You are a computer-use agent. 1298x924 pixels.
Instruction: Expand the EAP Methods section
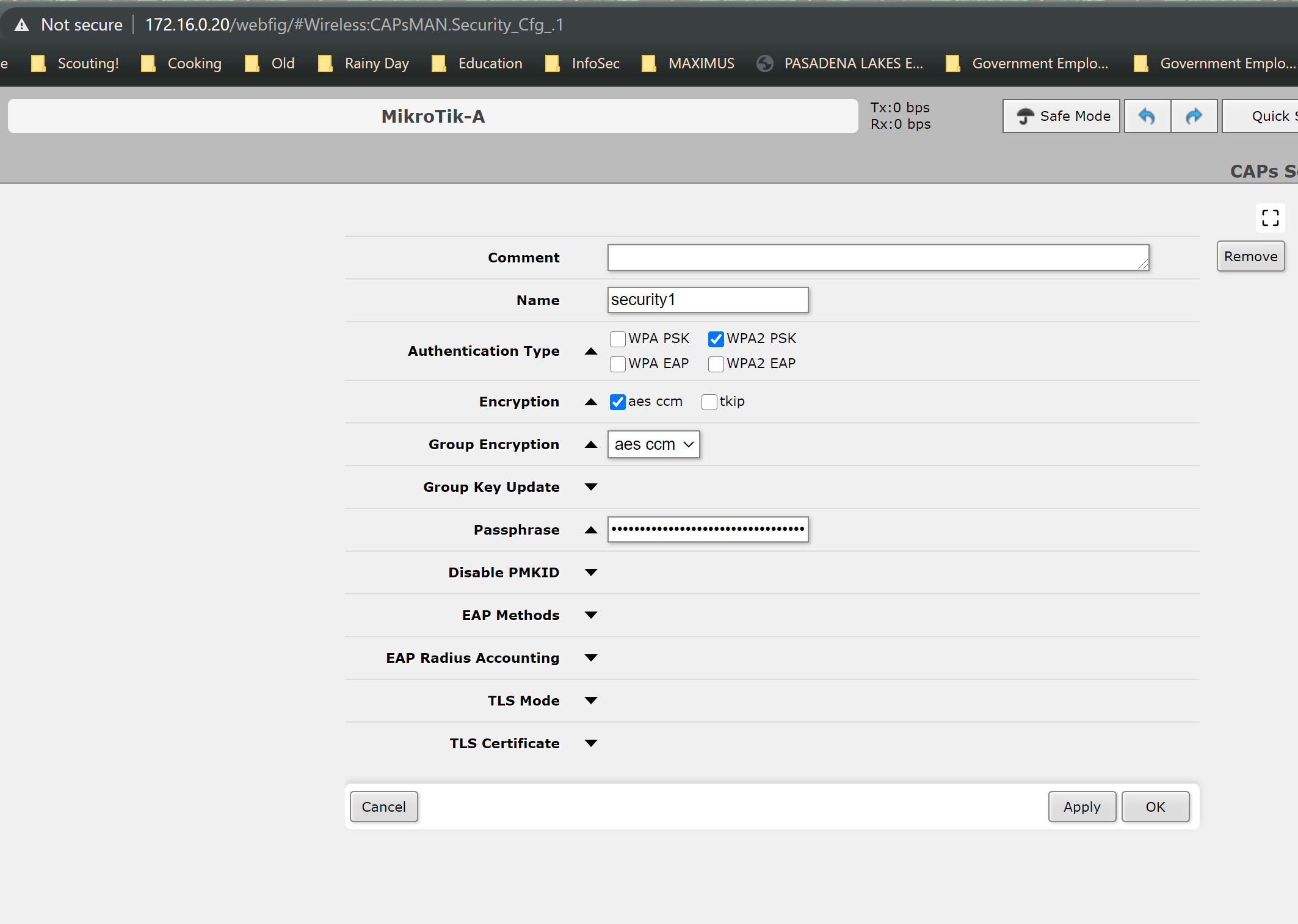[590, 615]
